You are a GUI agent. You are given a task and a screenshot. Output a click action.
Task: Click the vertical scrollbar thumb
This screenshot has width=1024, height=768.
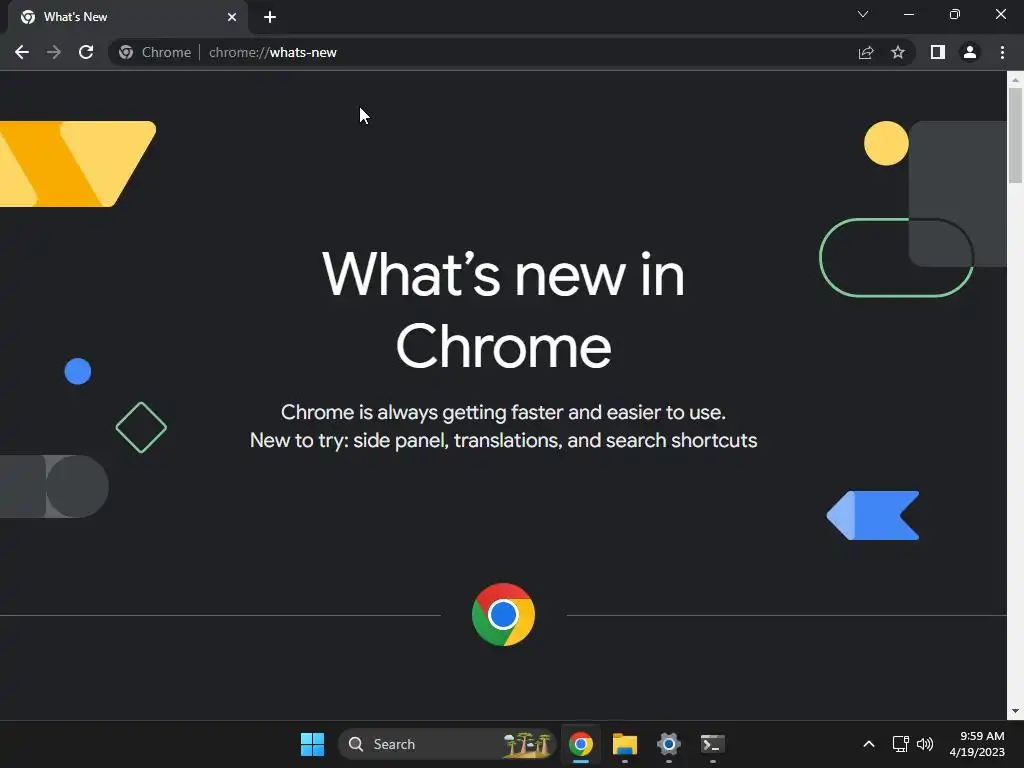(x=1015, y=135)
